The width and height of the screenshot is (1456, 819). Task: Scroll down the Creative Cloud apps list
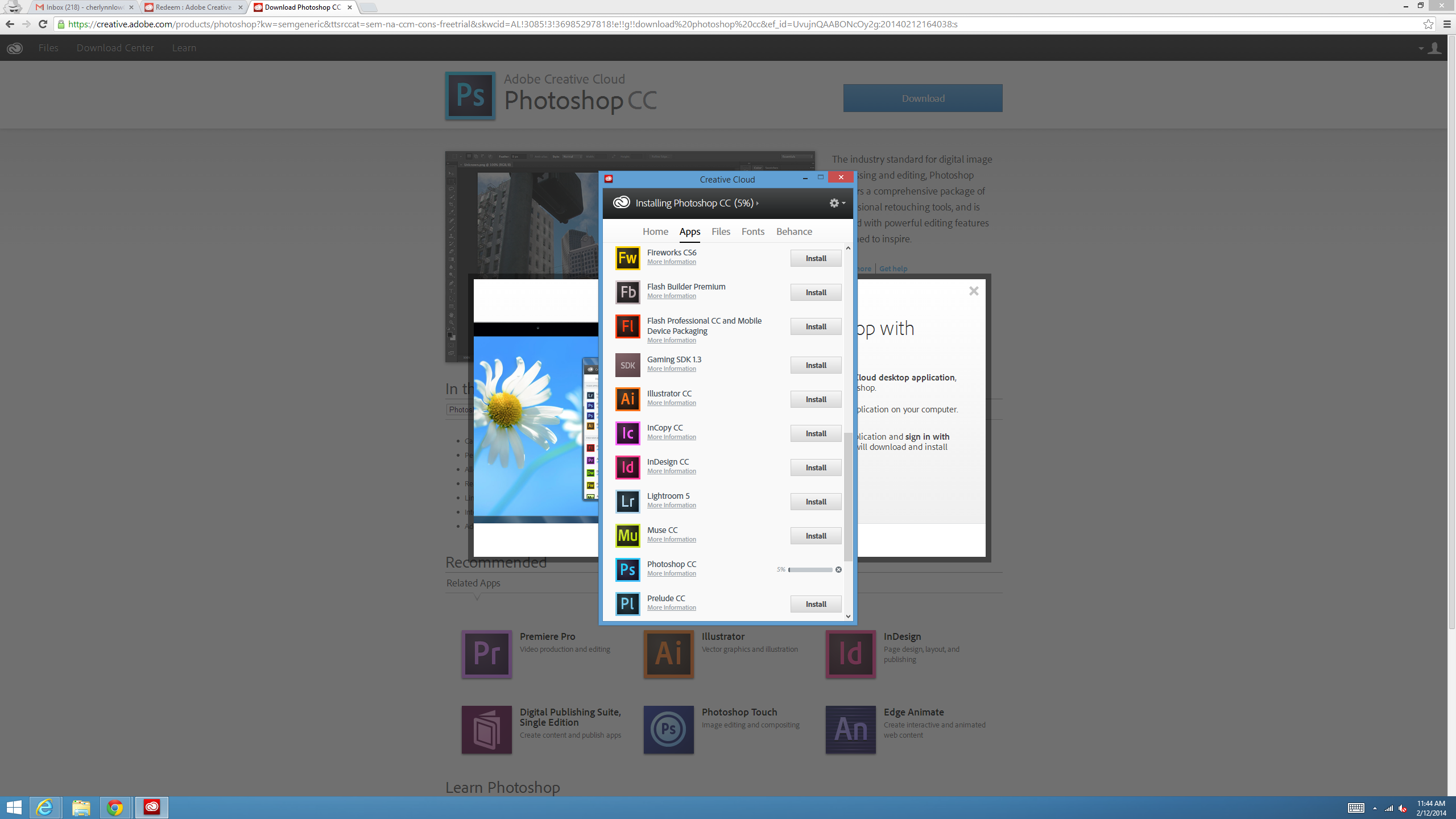pyautogui.click(x=848, y=615)
